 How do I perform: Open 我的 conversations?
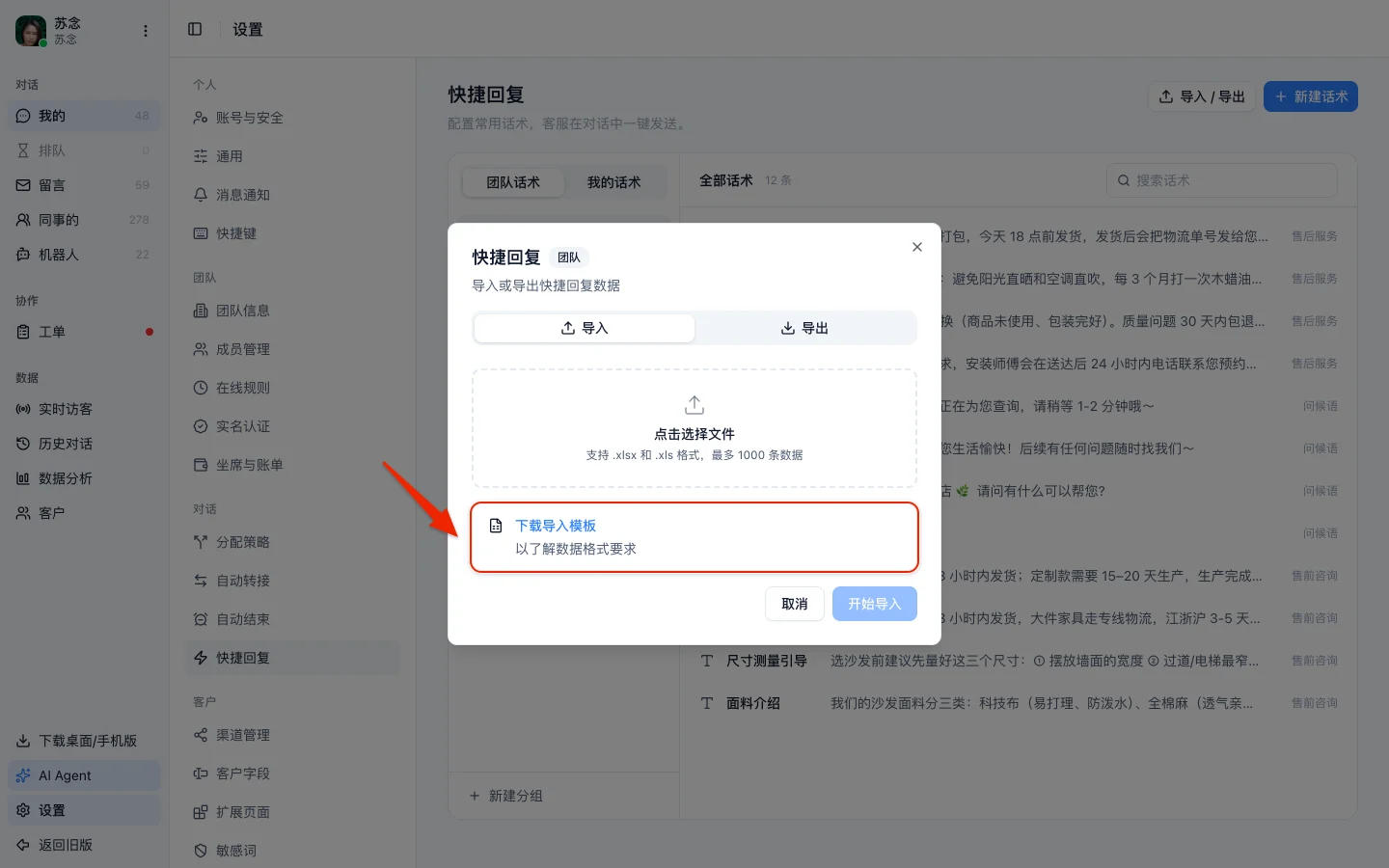(84, 116)
